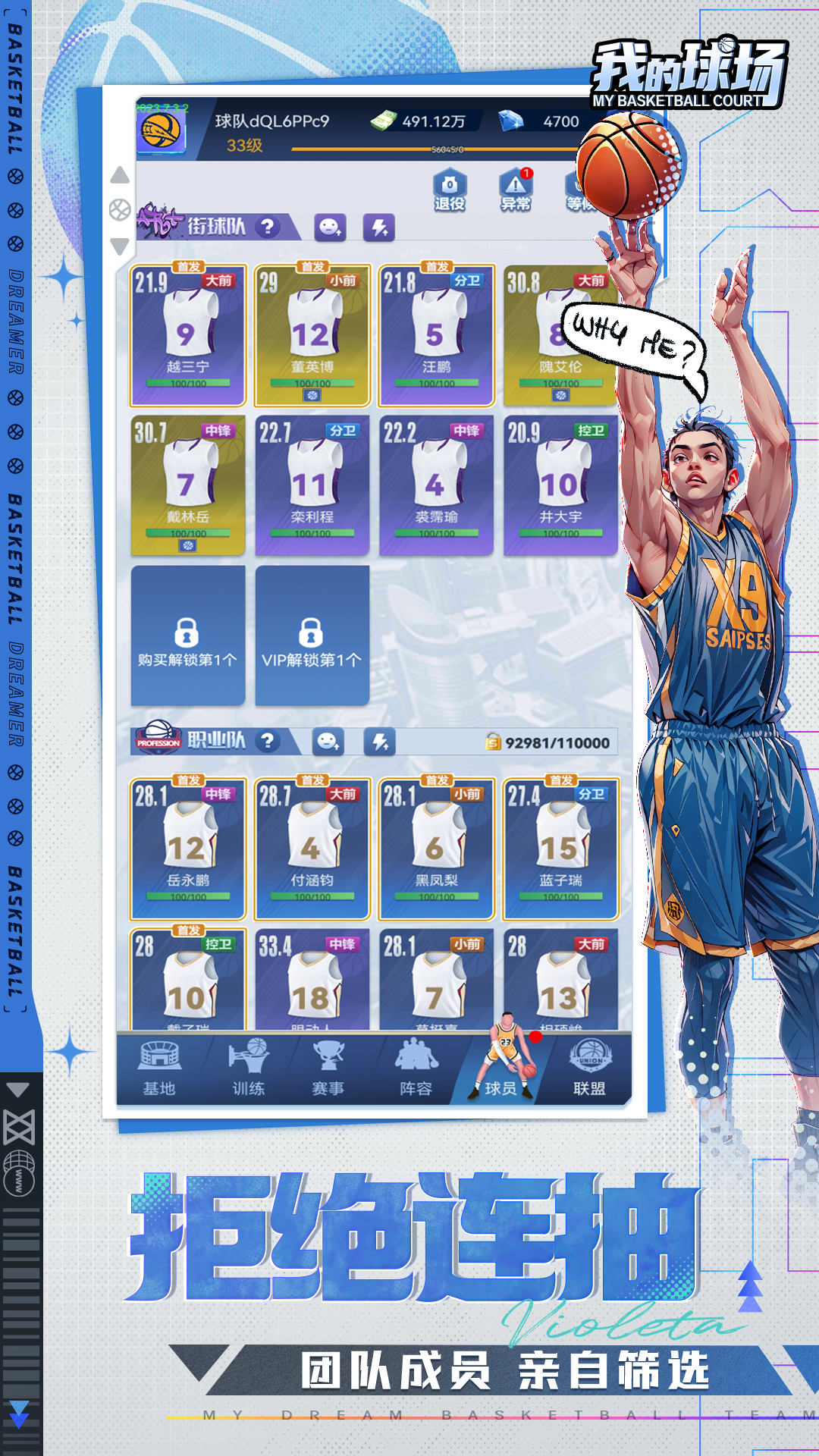Click the green cash icon beside 491.12万
This screenshot has width=819, height=1456.
pos(384,121)
